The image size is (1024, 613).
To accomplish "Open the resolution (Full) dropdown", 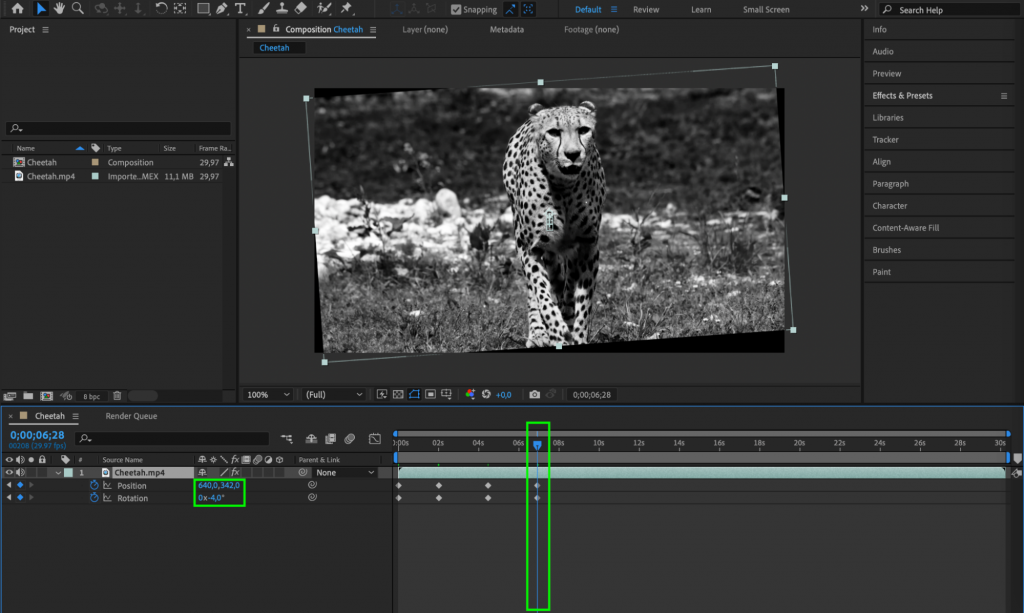I will point(333,394).
